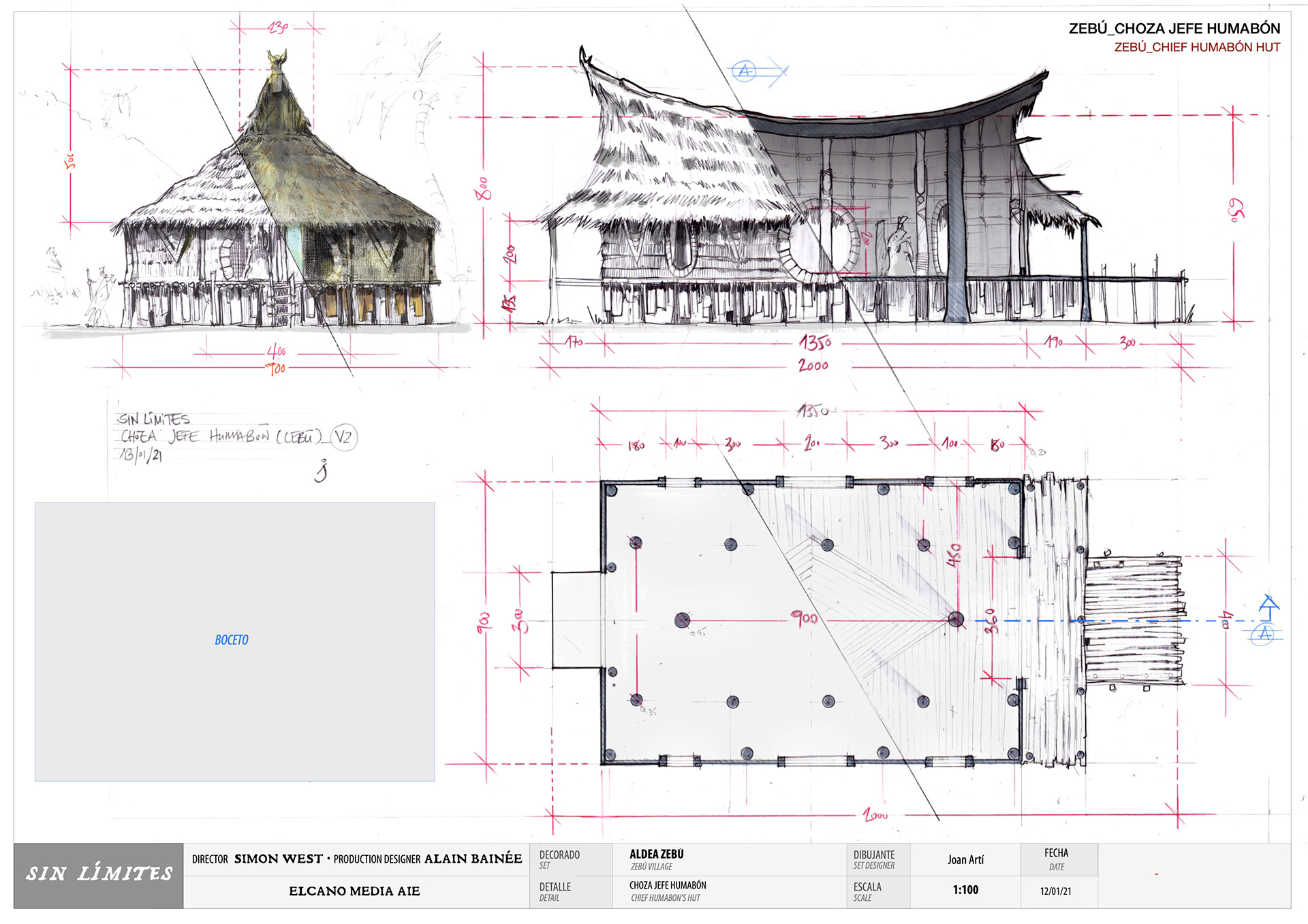Screen dimensions: 1308x924
Task: Click the 12/01/21 date field
Action: coord(1055,891)
